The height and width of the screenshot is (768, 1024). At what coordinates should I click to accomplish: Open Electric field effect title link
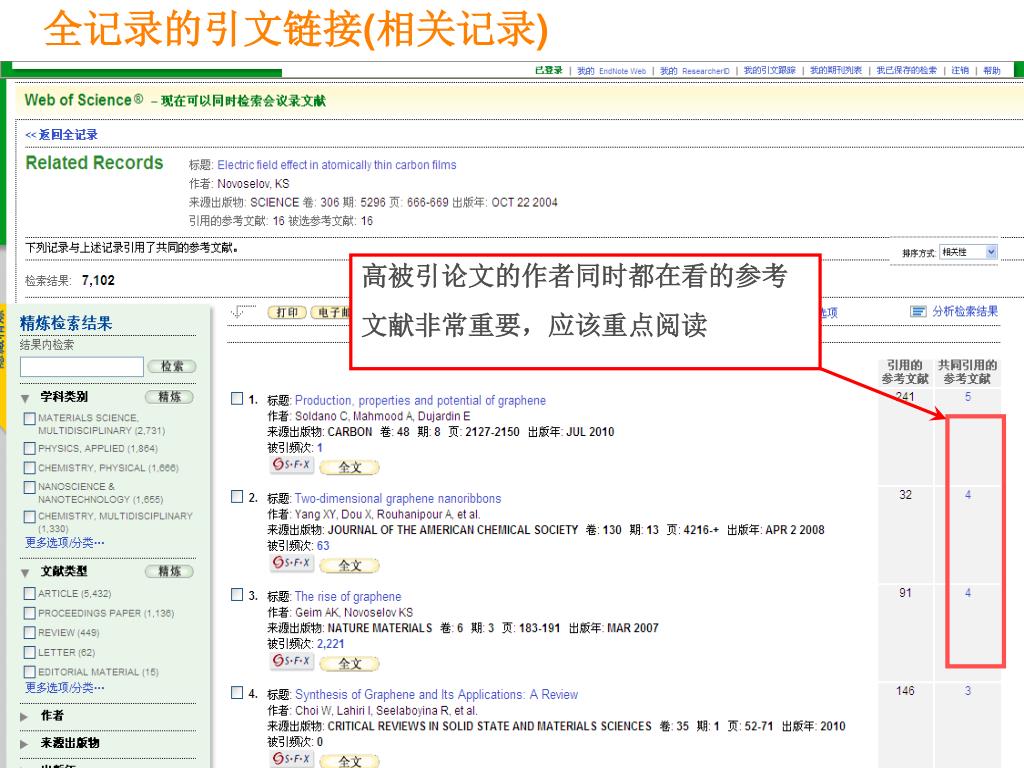[x=336, y=165]
